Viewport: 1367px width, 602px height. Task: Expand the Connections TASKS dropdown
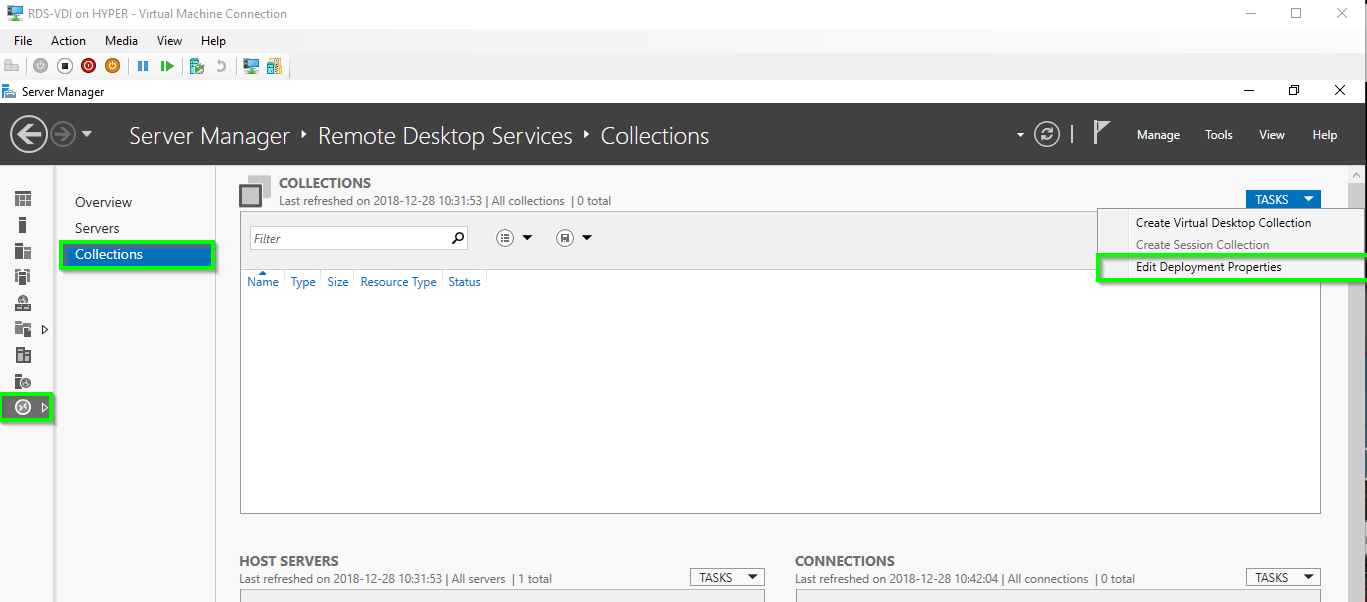[x=1282, y=577]
